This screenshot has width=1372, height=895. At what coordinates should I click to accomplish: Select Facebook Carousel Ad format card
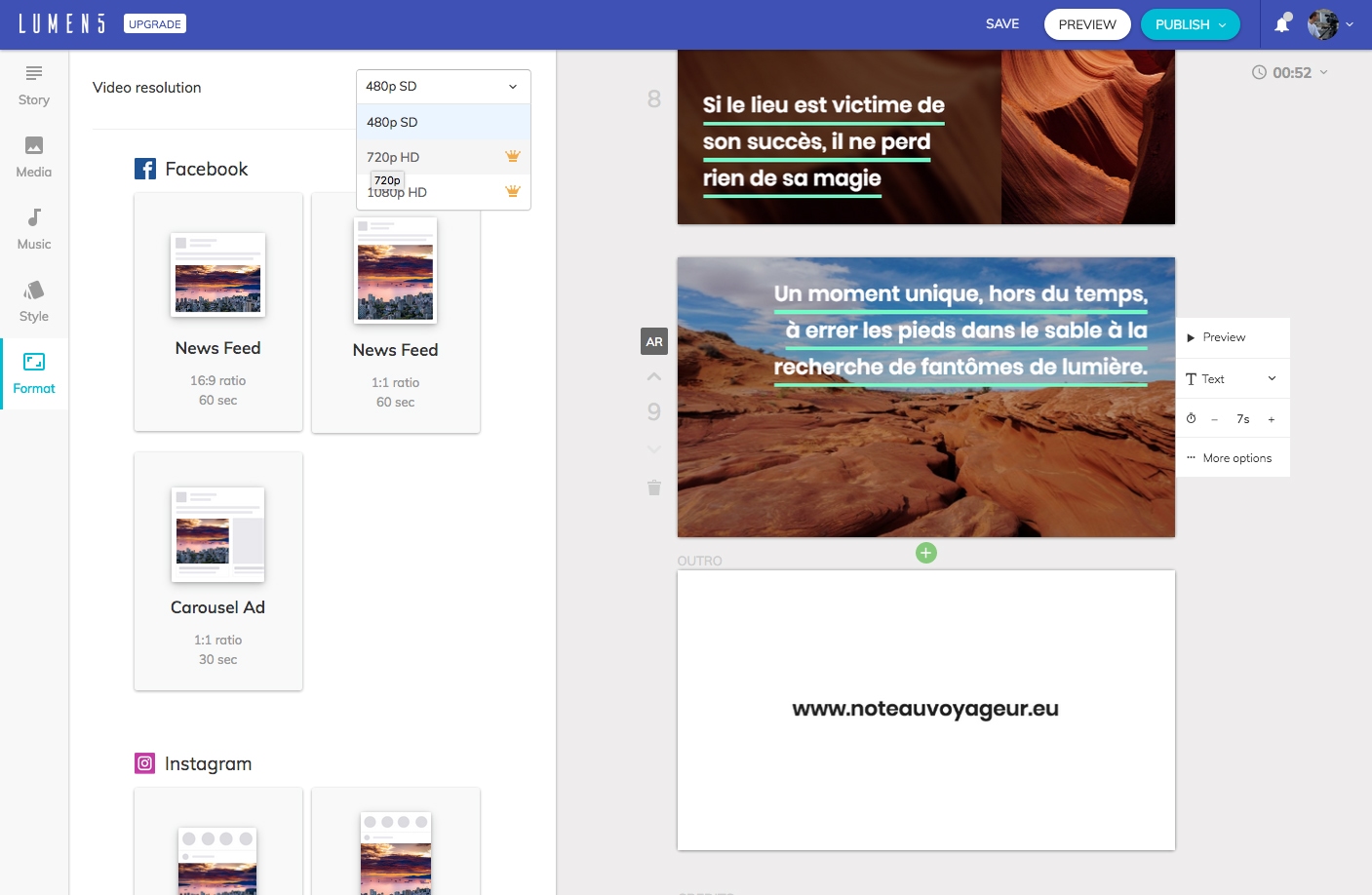pos(218,571)
